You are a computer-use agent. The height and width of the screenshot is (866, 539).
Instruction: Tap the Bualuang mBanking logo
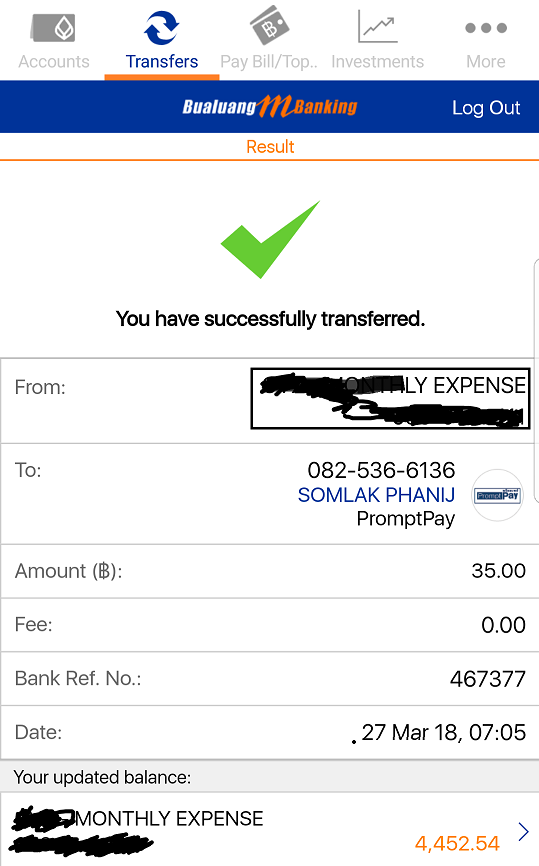pyautogui.click(x=270, y=106)
